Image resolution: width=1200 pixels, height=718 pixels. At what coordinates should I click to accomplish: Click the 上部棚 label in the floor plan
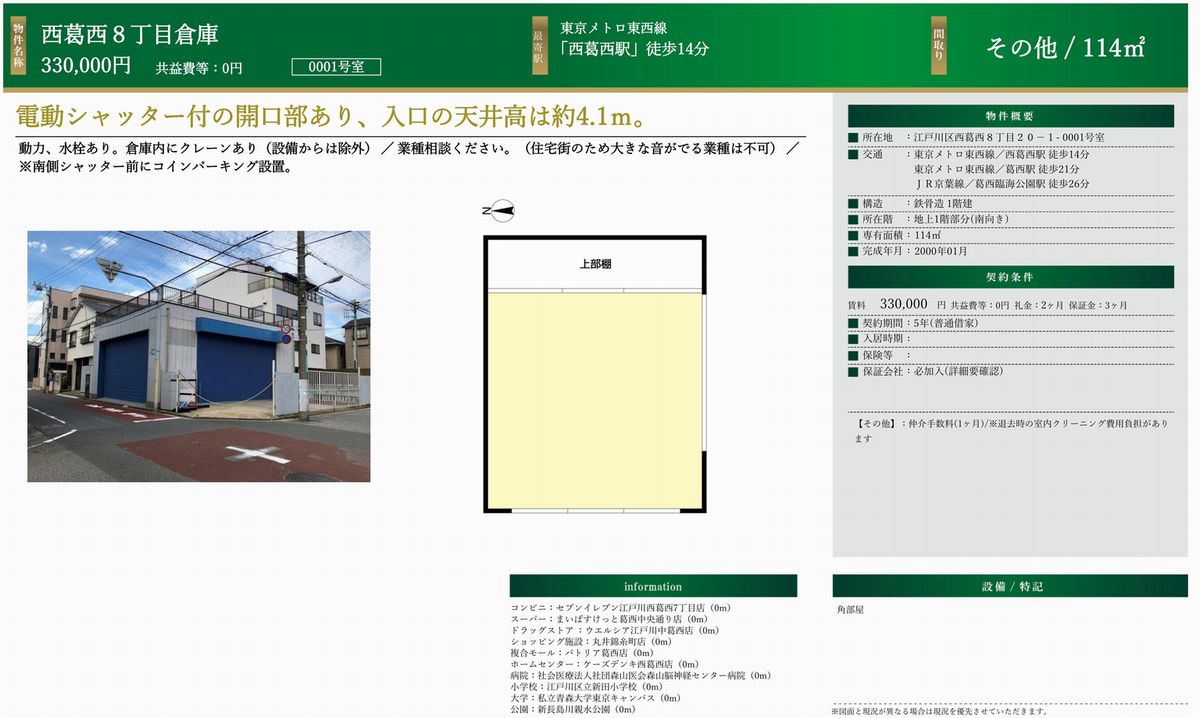(595, 264)
